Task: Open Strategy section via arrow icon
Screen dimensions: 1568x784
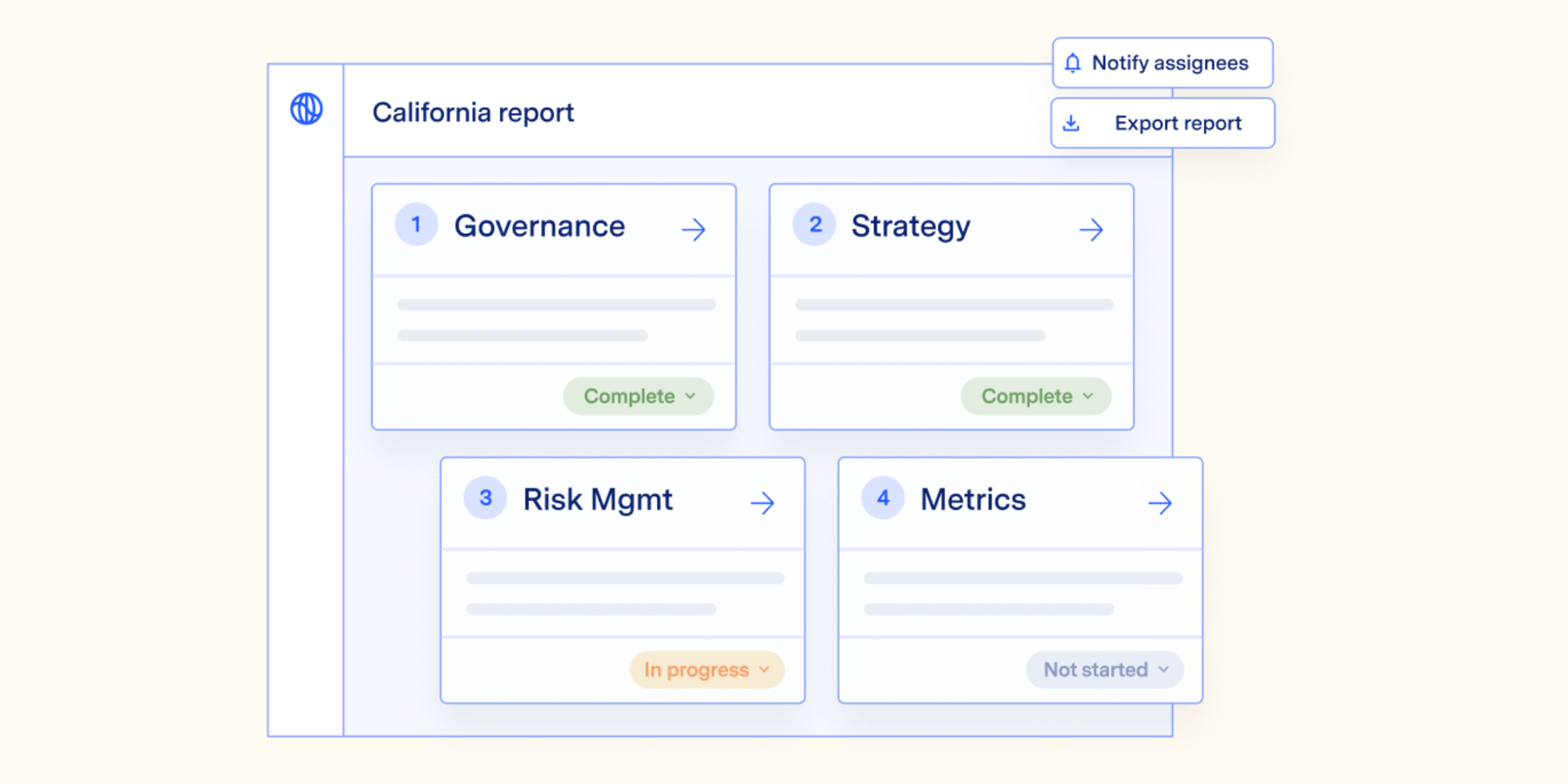Action: click(1091, 229)
